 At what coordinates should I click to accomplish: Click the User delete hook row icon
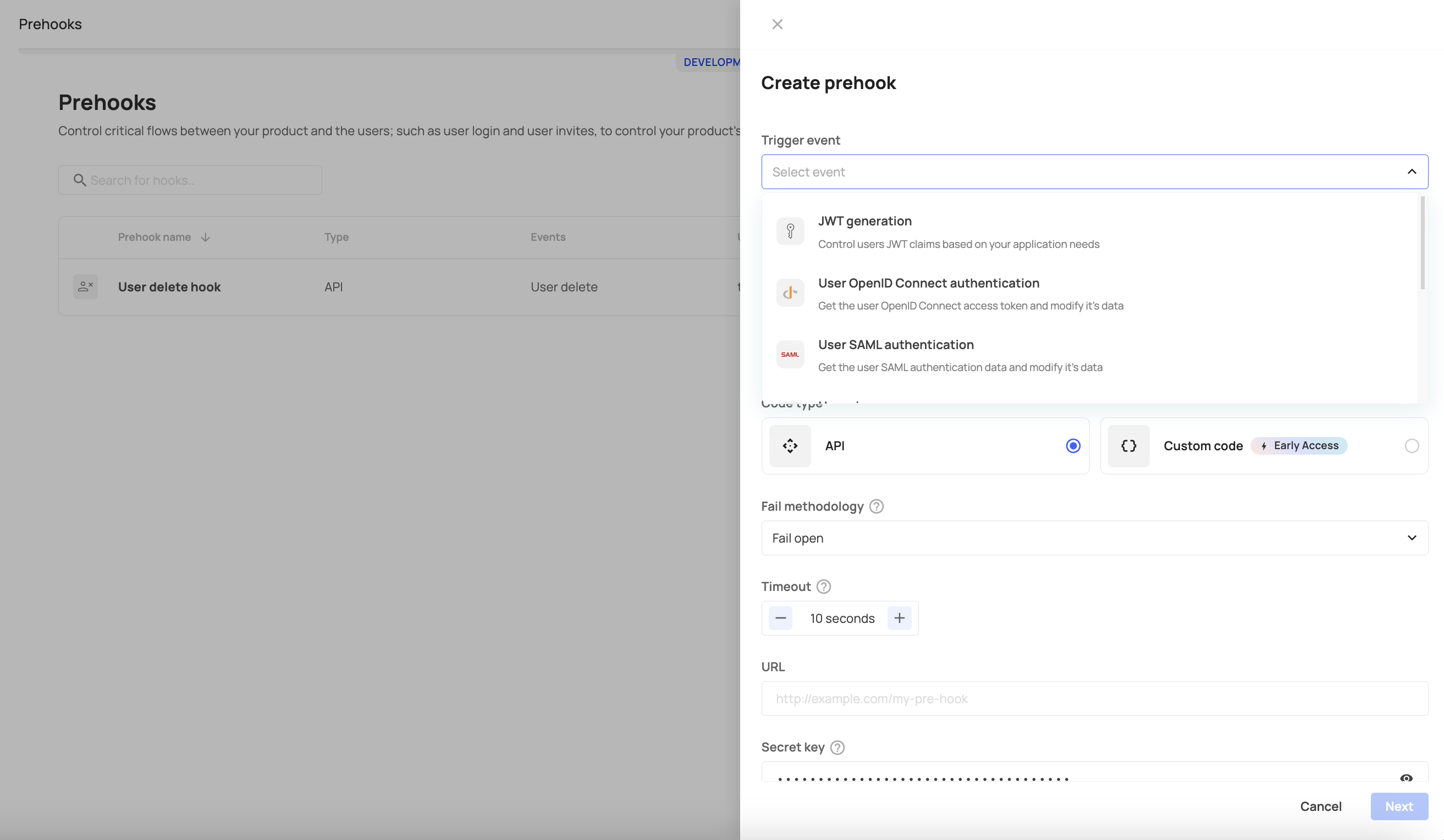(x=85, y=287)
